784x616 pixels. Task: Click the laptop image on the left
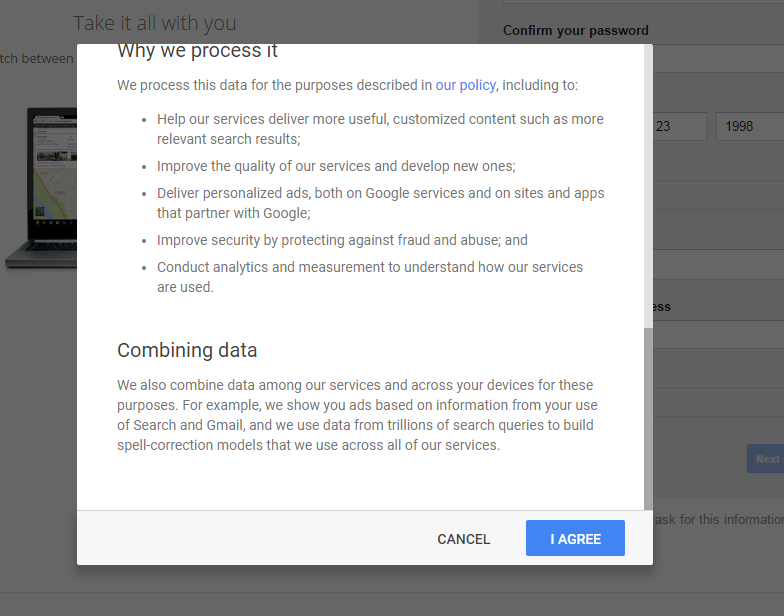pos(40,190)
